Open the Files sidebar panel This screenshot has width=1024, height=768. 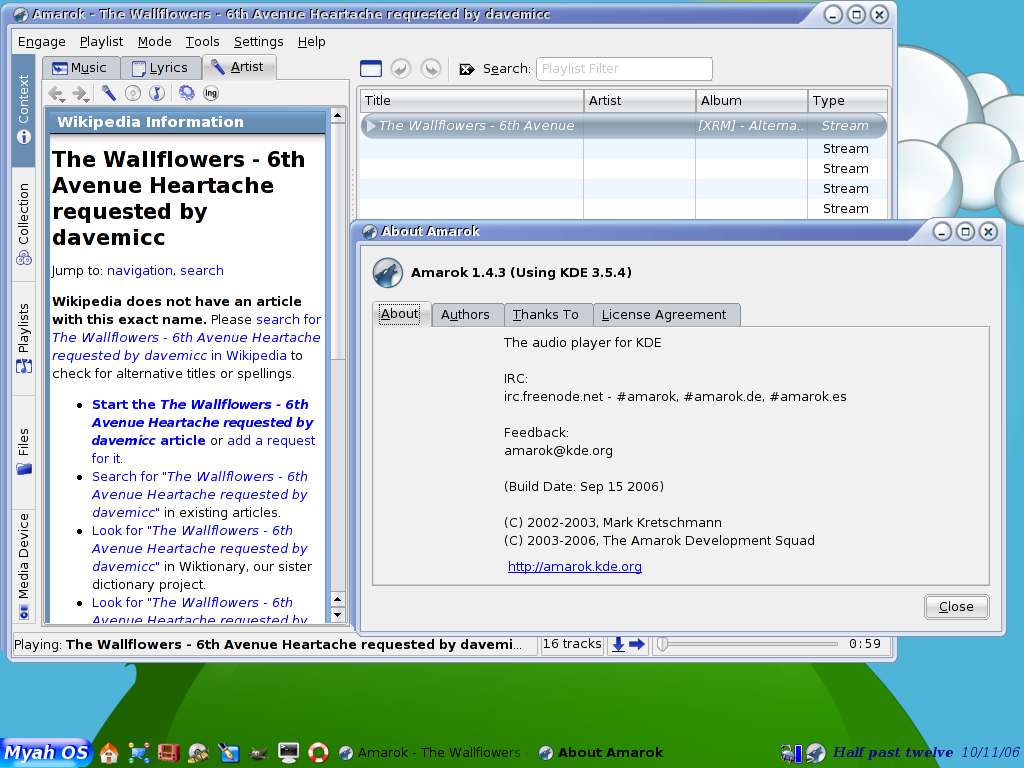click(x=24, y=451)
